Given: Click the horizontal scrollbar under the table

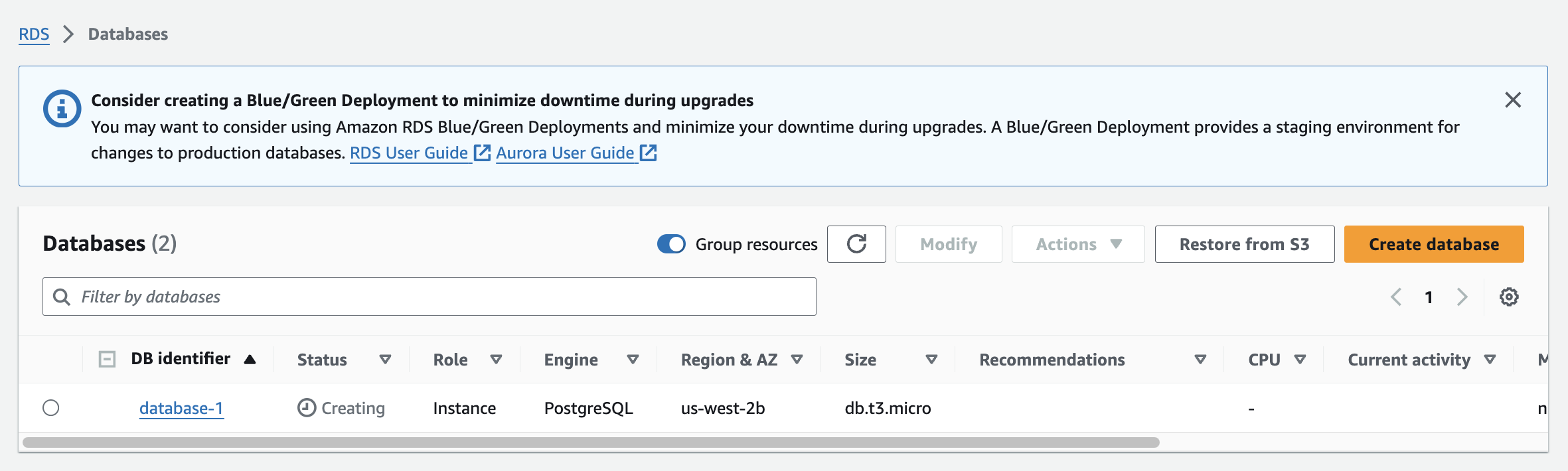Looking at the screenshot, I should point(591,442).
